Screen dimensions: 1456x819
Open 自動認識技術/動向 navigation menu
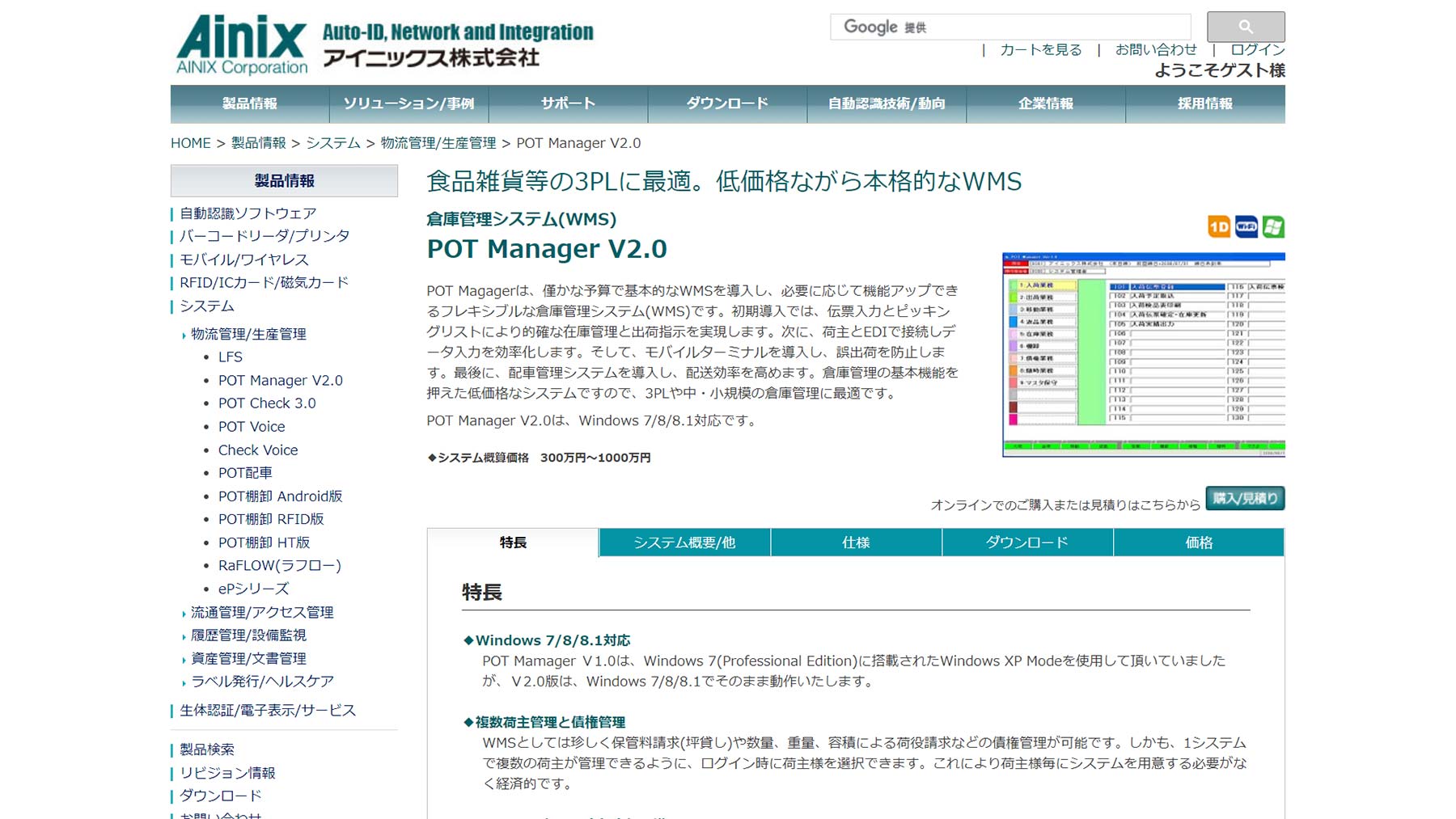(x=887, y=103)
